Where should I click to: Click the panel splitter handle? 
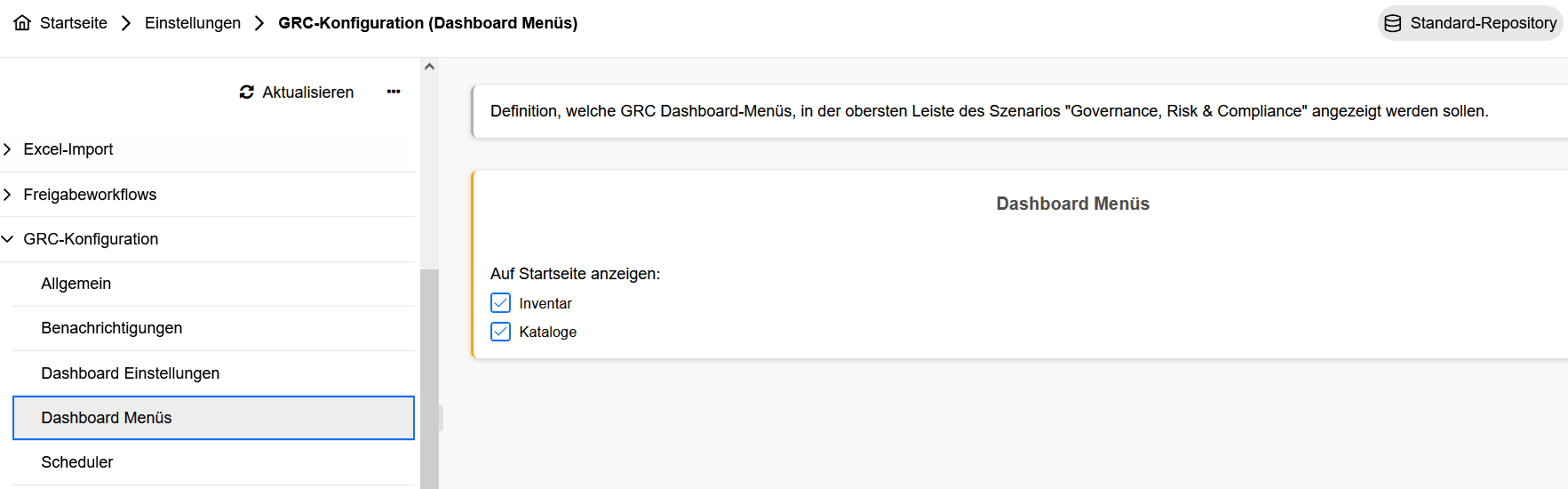point(442,418)
